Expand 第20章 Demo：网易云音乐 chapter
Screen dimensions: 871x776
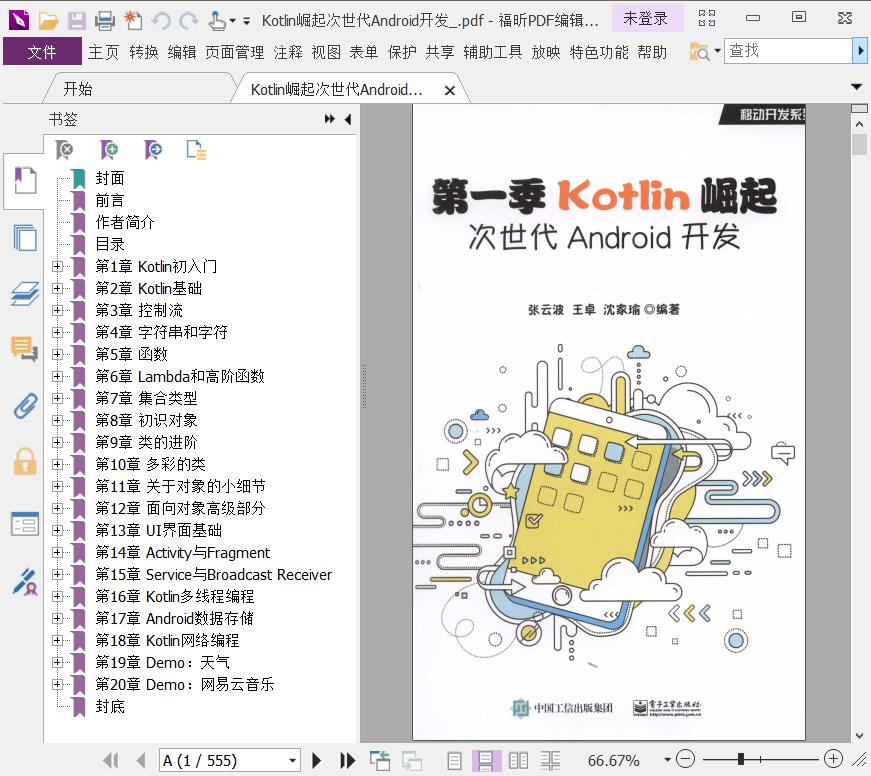coord(57,684)
